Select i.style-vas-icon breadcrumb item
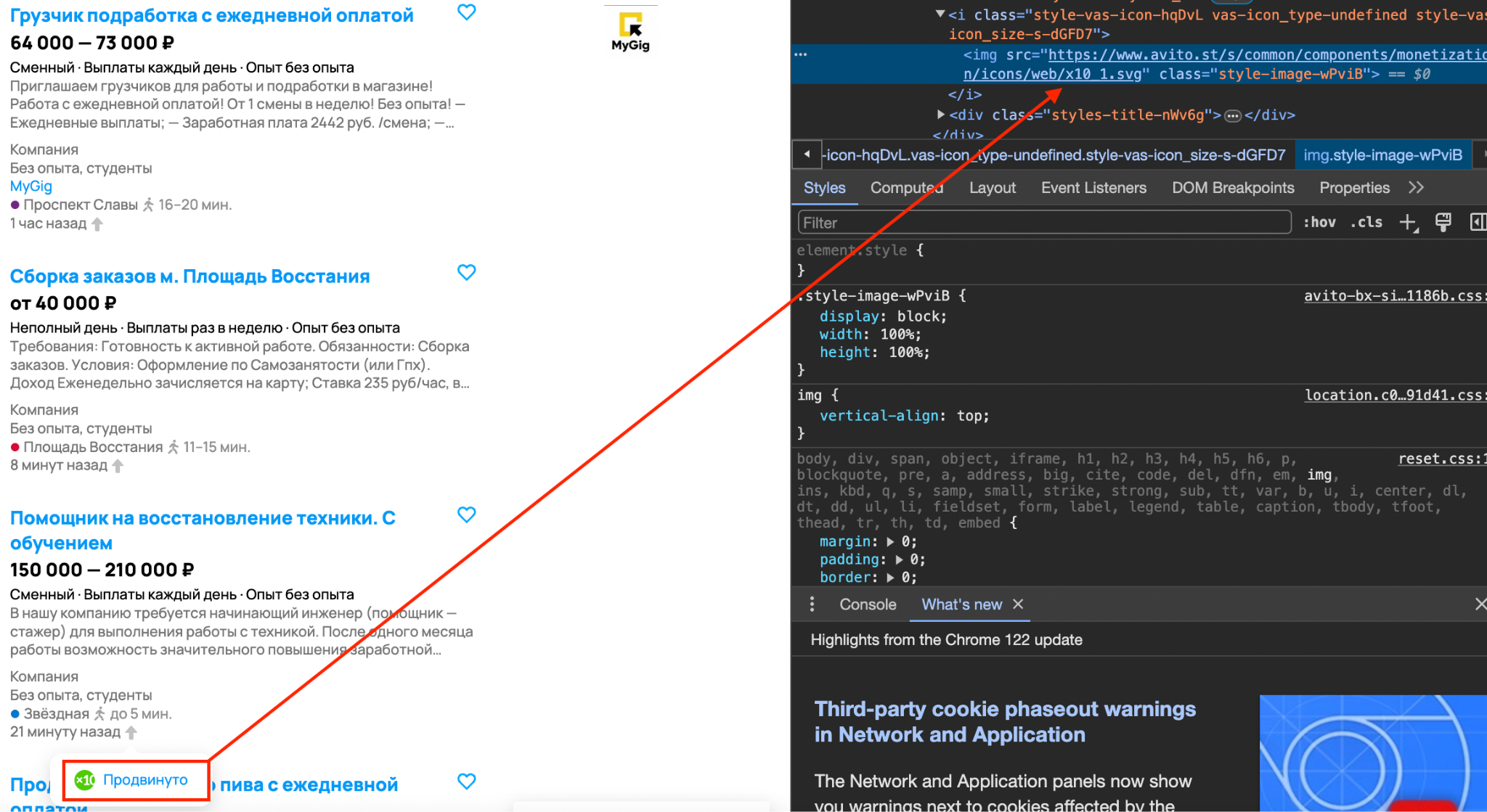The image size is (1487, 812). point(1056,155)
